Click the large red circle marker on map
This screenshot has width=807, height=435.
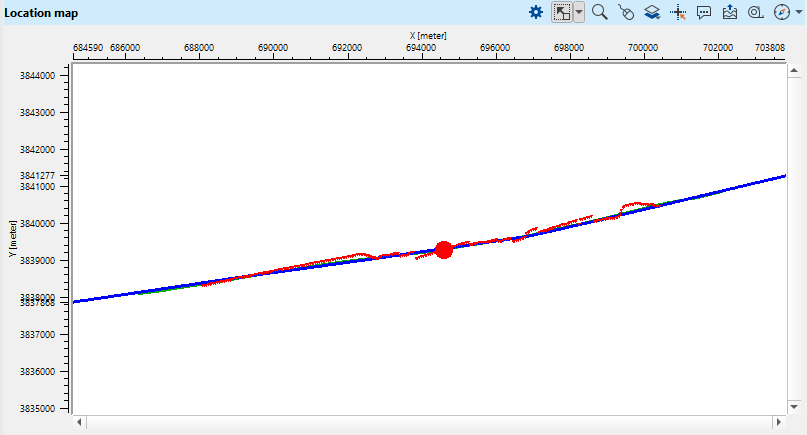444,250
